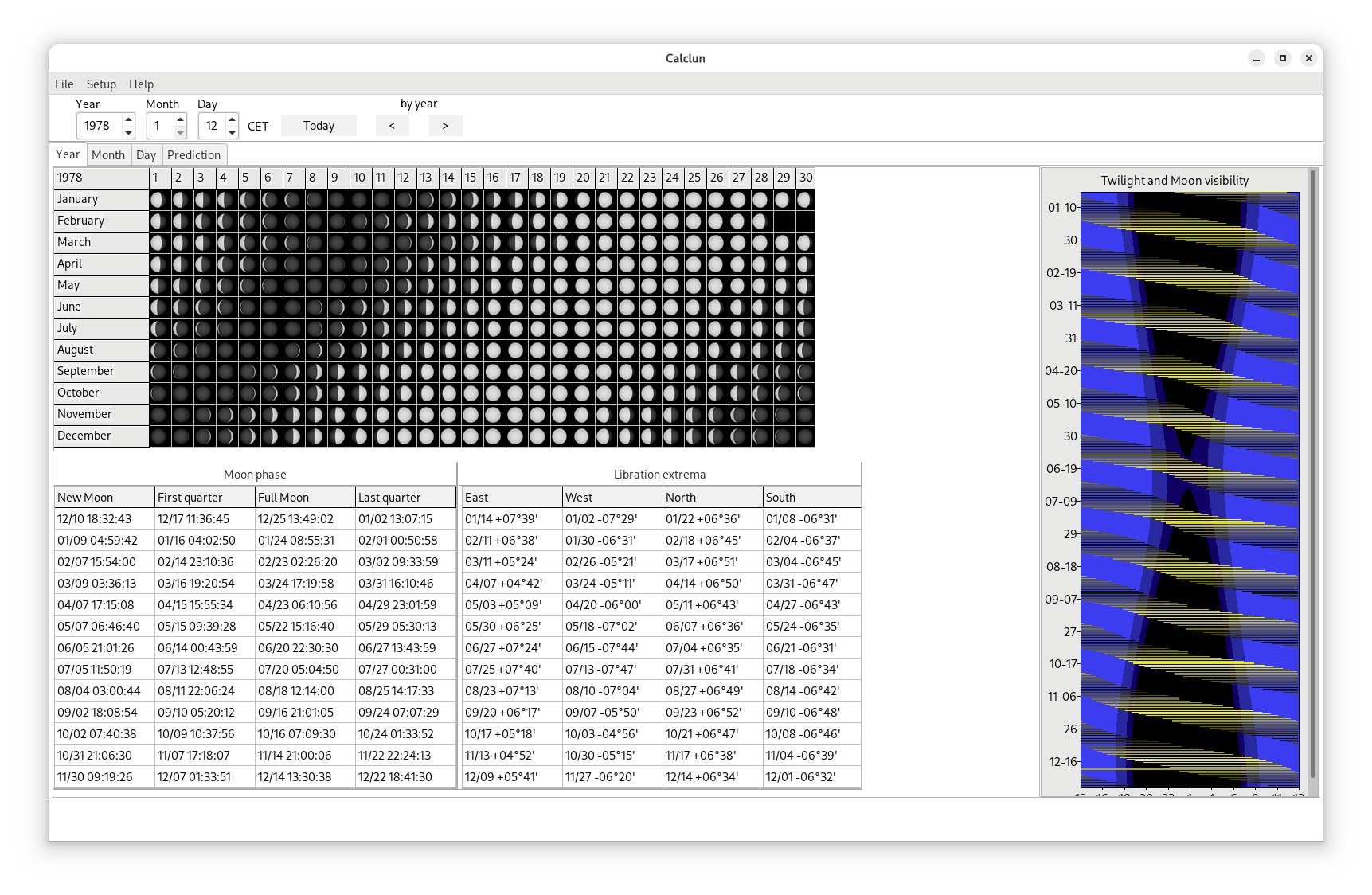The width and height of the screenshot is (1372, 895).
Task: Open the Setup menu
Action: coord(101,84)
